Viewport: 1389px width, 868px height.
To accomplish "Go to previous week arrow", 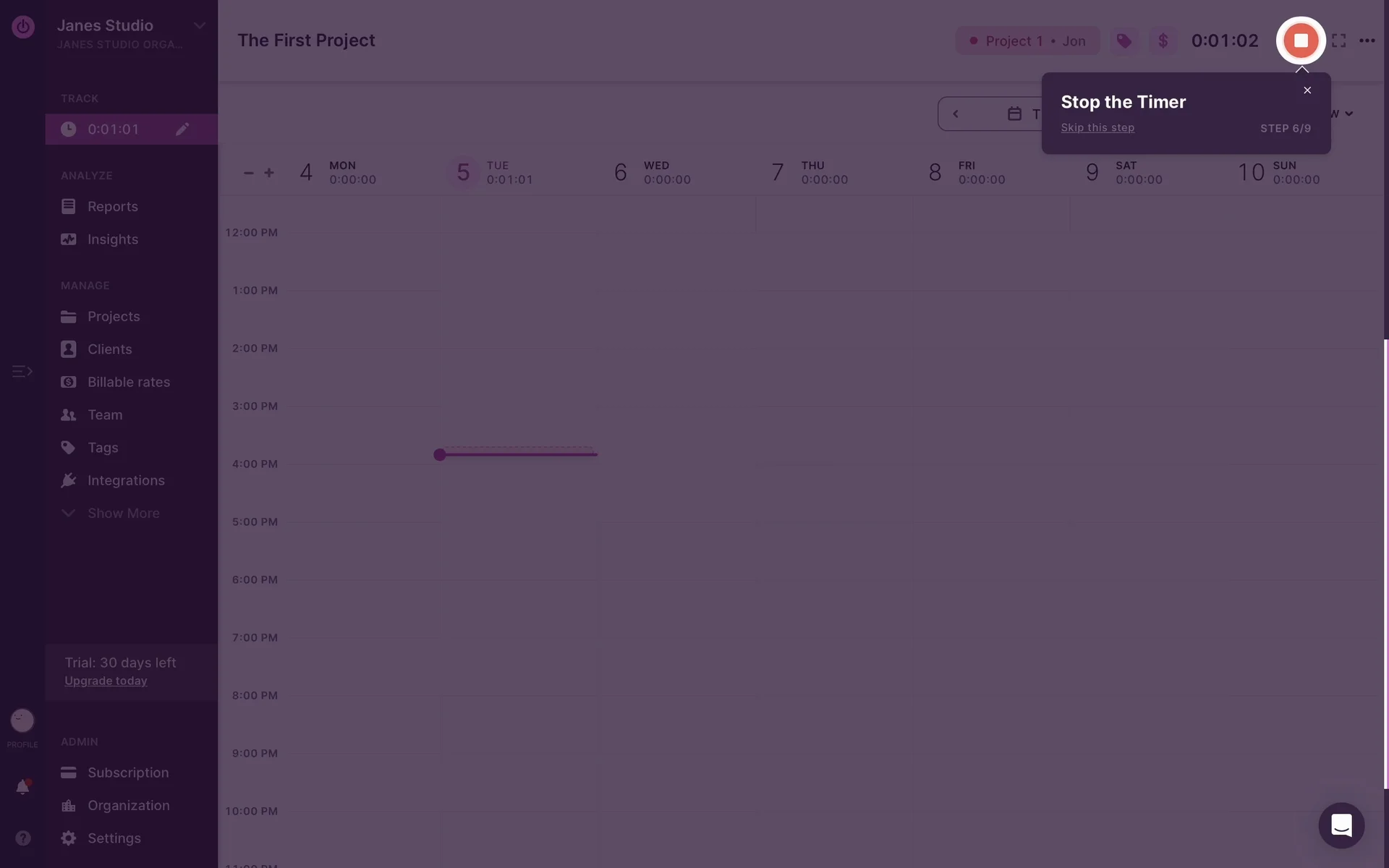I will (956, 114).
